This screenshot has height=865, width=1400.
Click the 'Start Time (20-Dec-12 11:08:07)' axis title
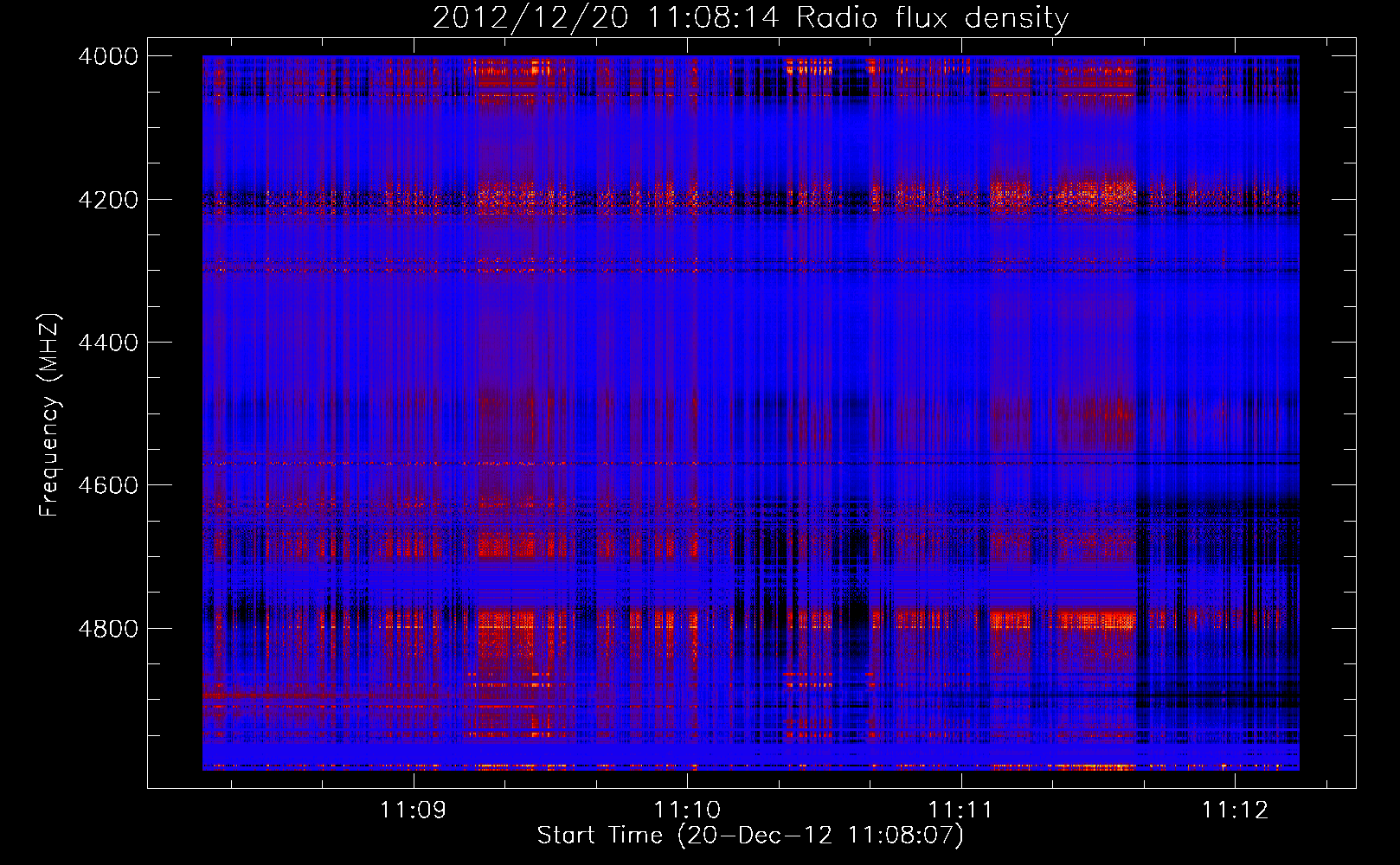point(750,836)
